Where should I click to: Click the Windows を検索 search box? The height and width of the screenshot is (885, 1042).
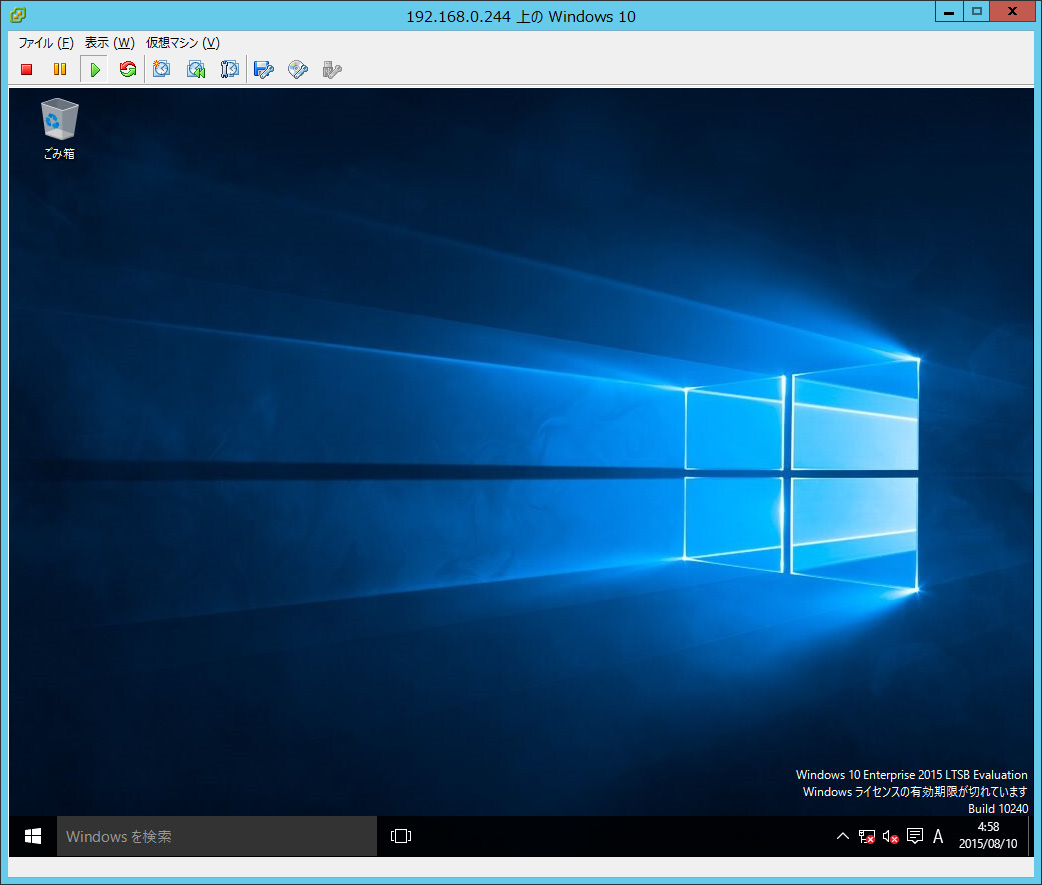point(217,836)
